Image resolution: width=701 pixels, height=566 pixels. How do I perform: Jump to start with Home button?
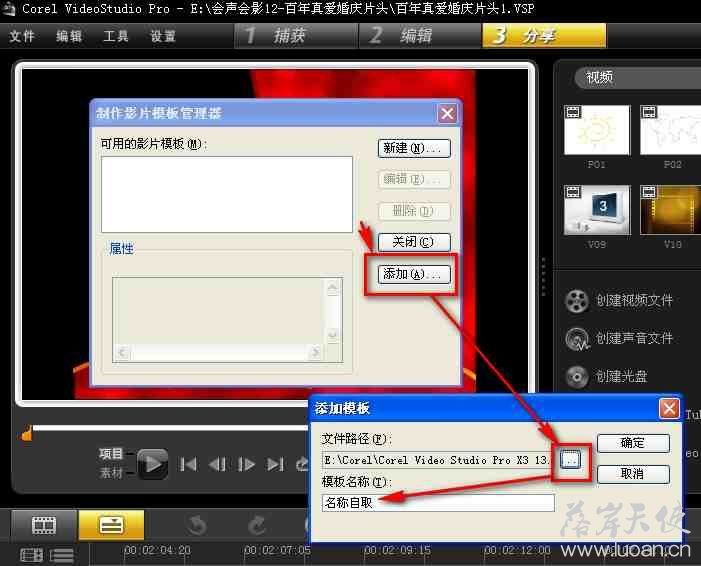pos(188,465)
